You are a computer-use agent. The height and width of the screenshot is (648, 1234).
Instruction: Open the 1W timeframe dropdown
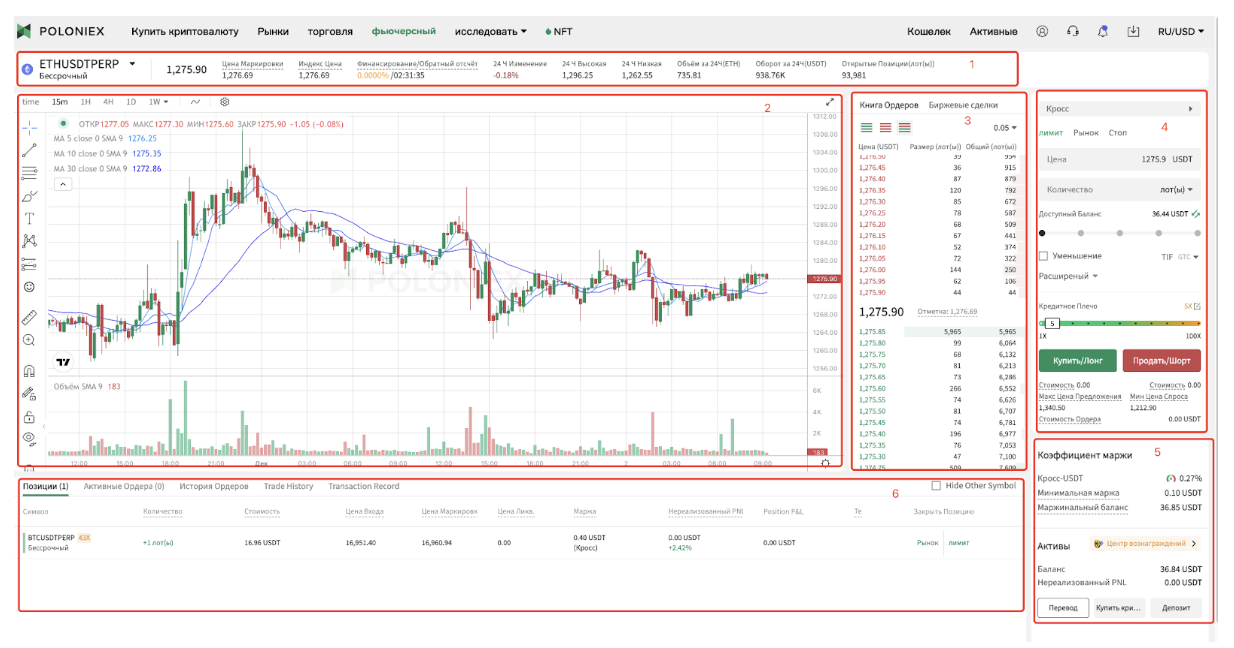(x=159, y=102)
